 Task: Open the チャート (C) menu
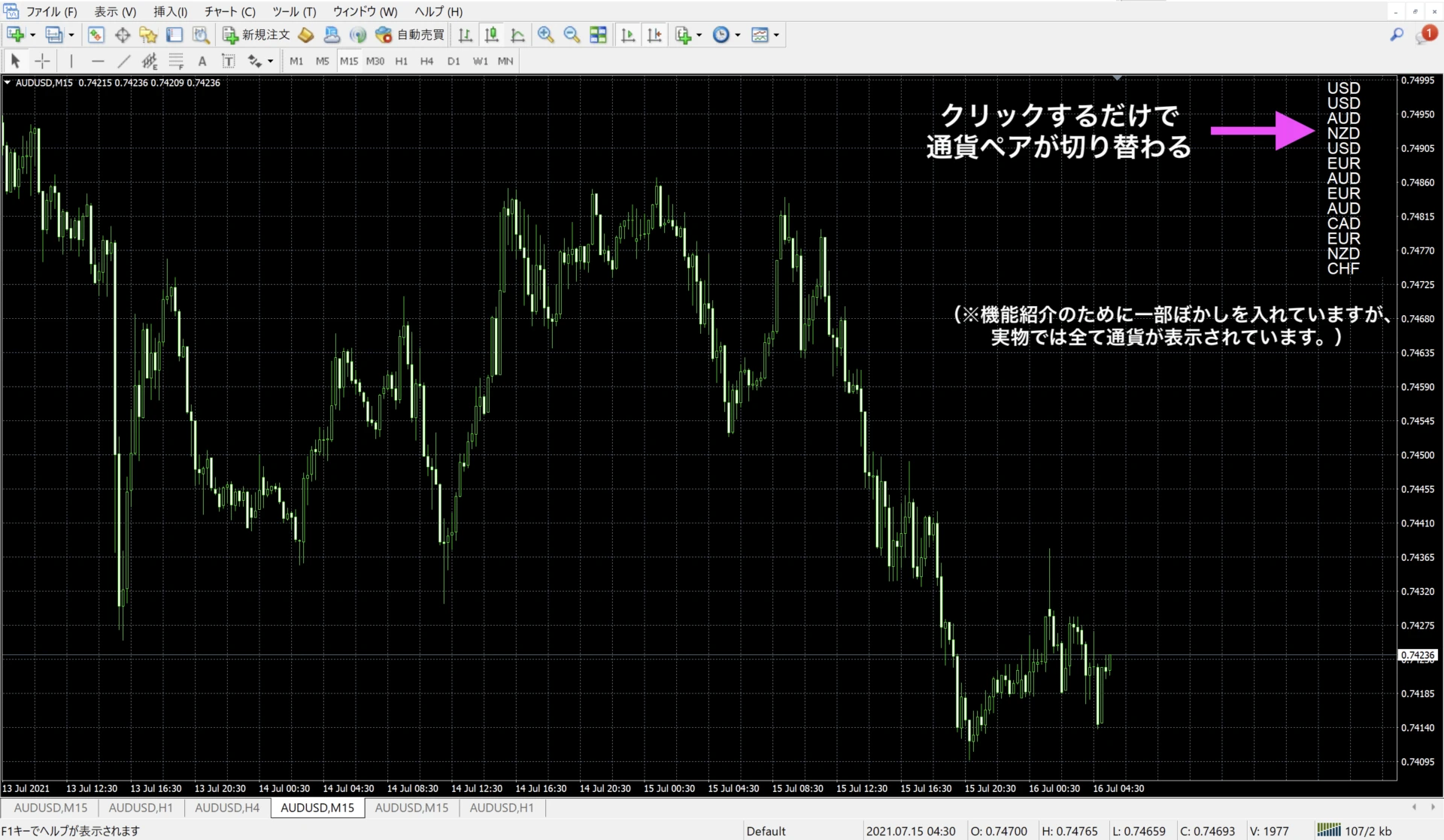tap(229, 11)
